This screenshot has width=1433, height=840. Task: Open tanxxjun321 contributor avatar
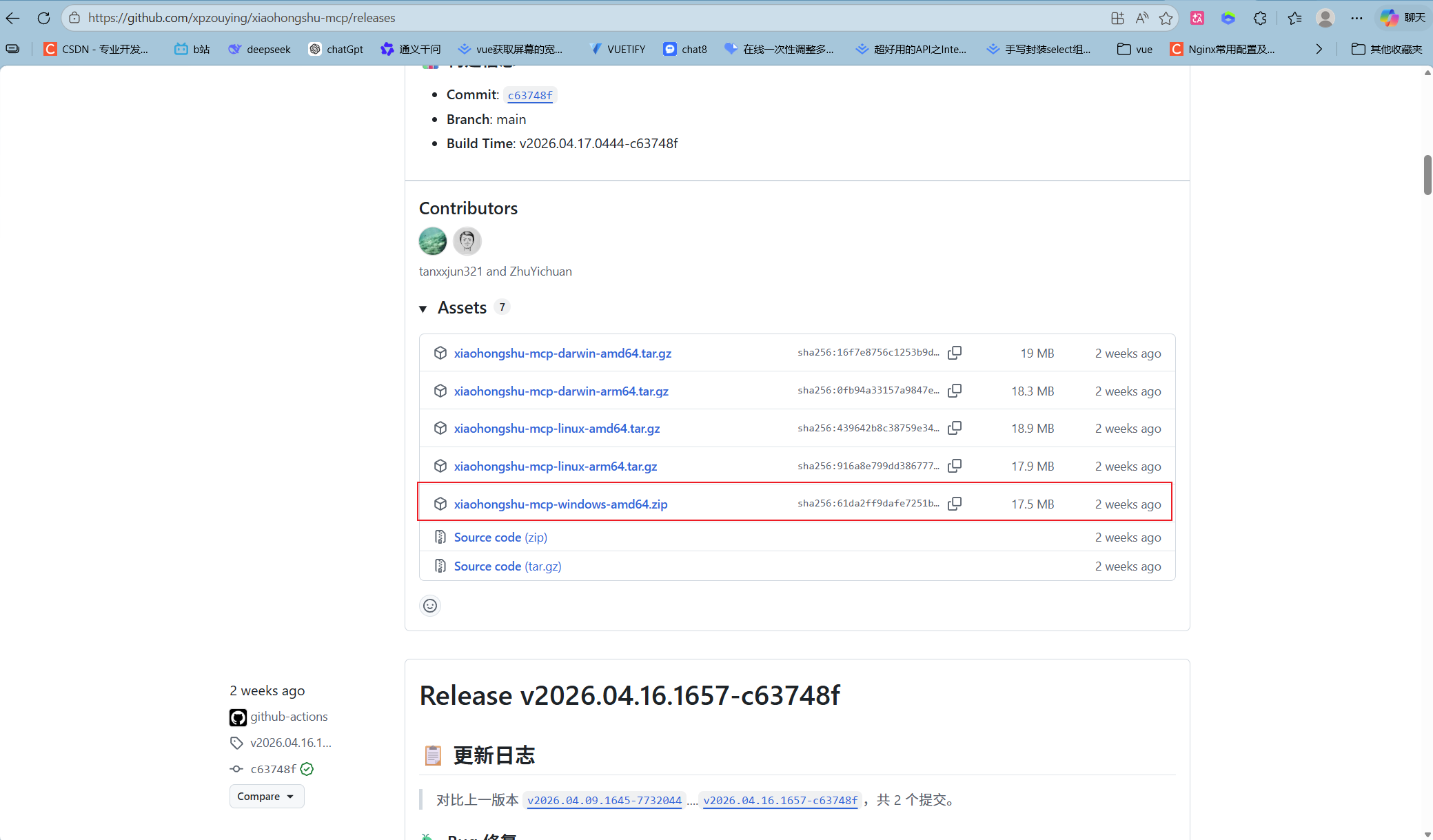433,241
